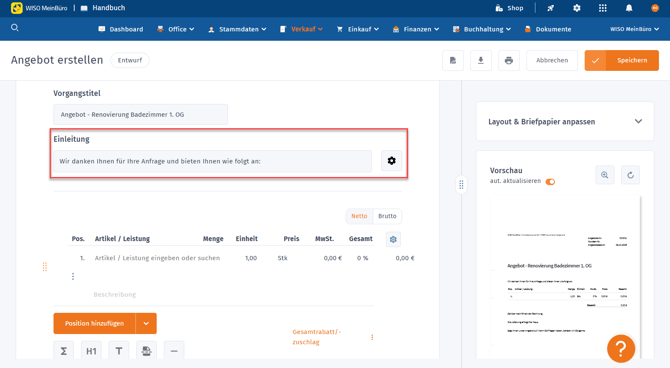
Task: Click the Abbrechen button
Action: tap(552, 60)
